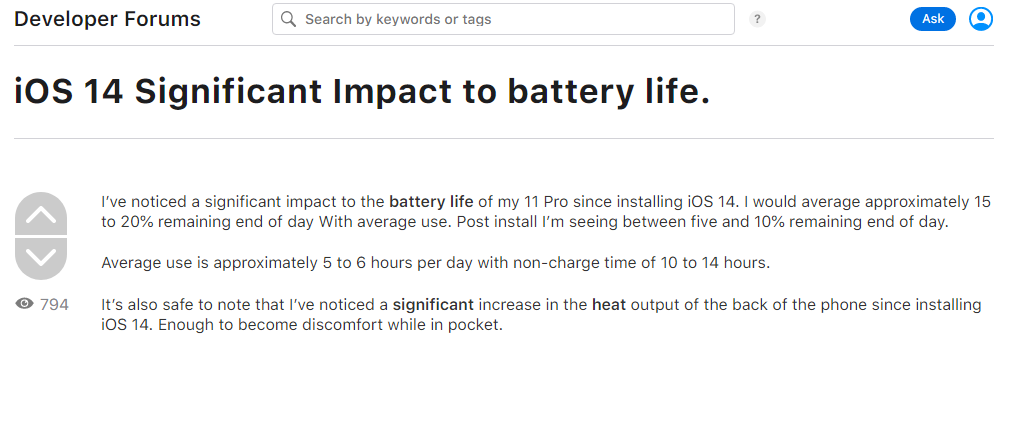Click the bold "significant" word in the post
Screen dimensions: 1019x431
tap(433, 304)
